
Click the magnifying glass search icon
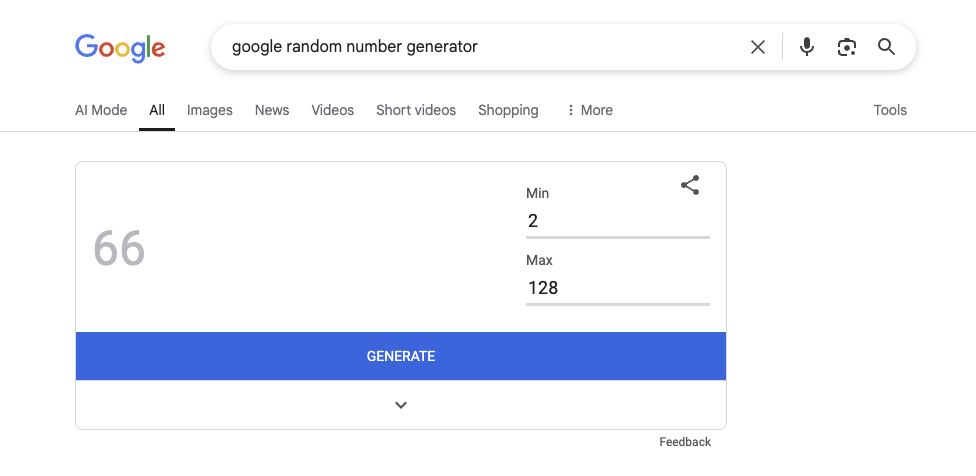click(x=886, y=47)
